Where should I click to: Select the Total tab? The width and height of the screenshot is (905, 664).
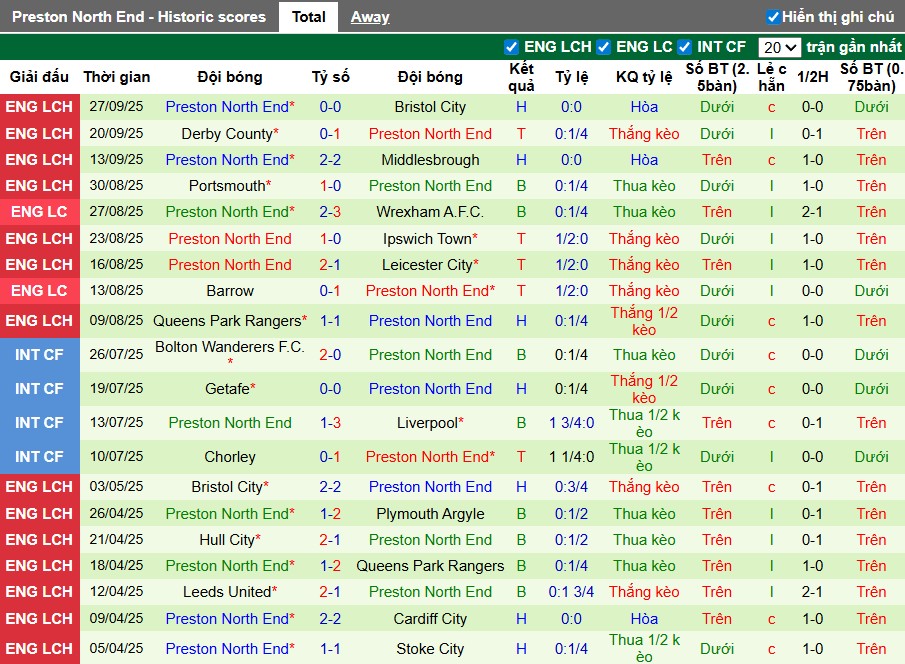point(308,16)
